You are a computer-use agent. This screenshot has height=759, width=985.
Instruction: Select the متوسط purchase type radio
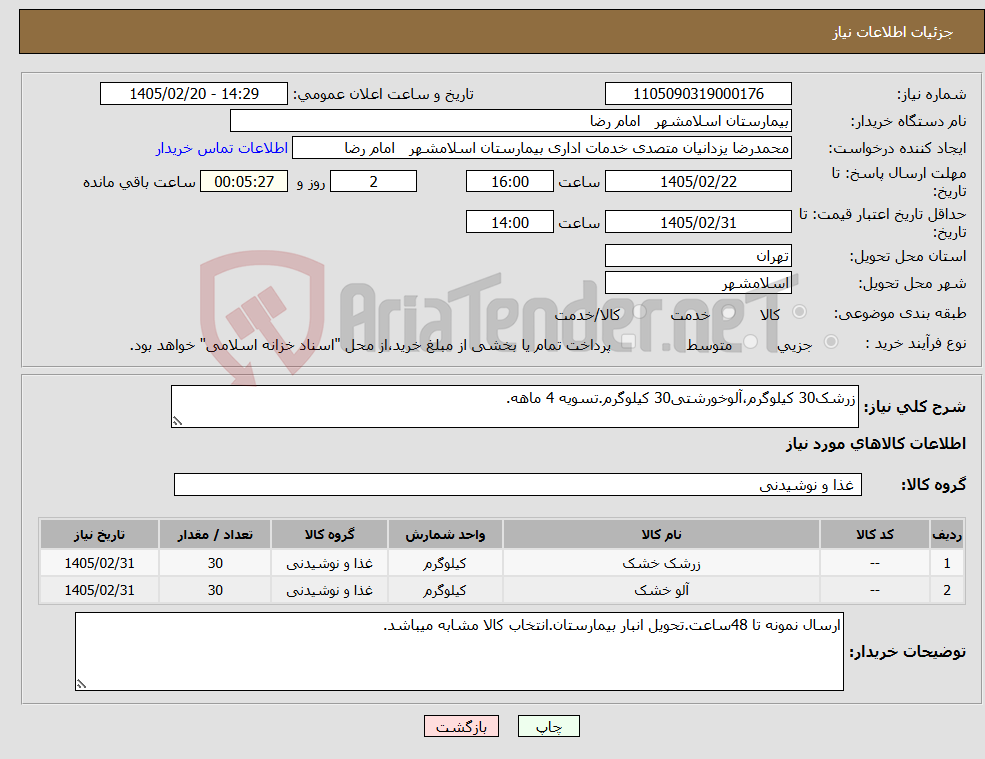751,342
